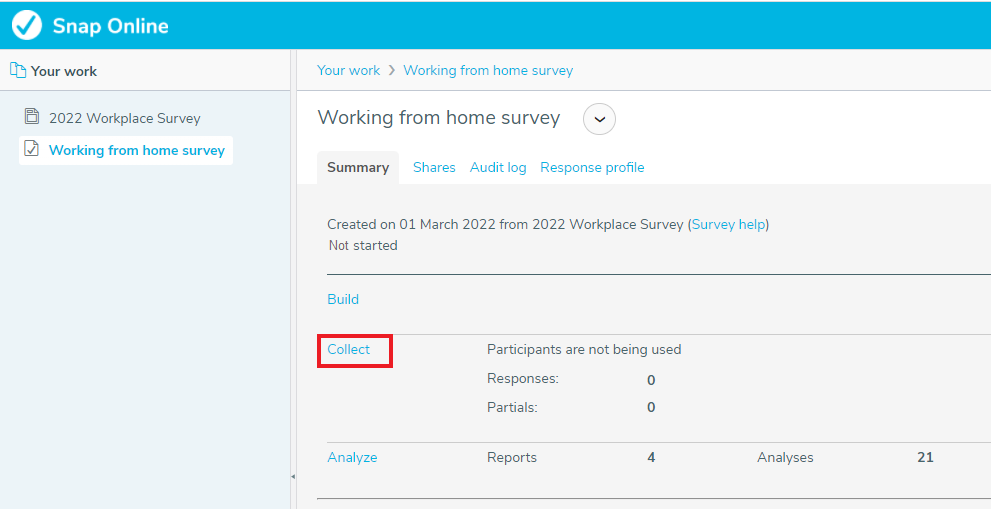Navigate to Your work in the breadcrumb
The height and width of the screenshot is (509, 991).
348,70
